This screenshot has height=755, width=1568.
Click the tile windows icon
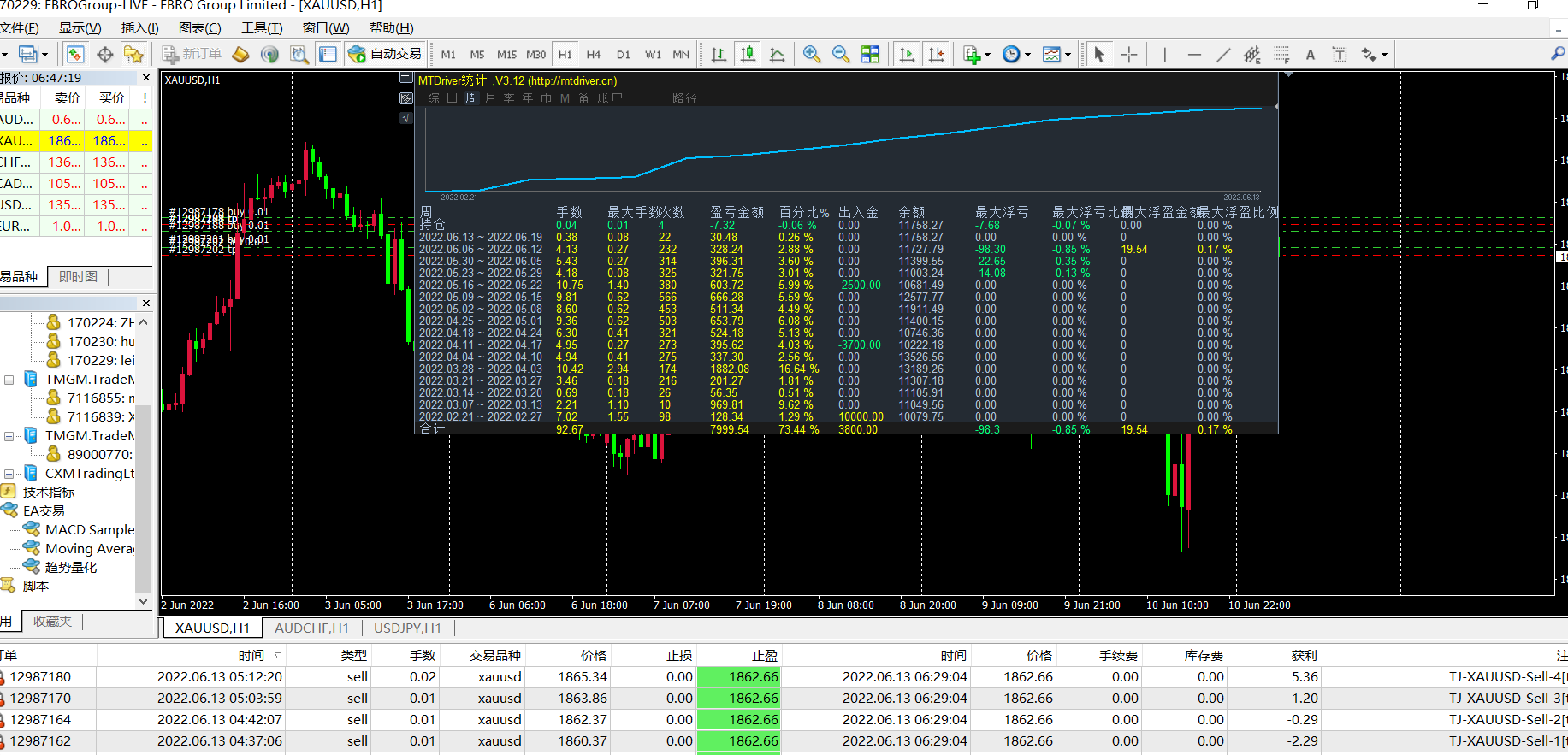pyautogui.click(x=870, y=55)
